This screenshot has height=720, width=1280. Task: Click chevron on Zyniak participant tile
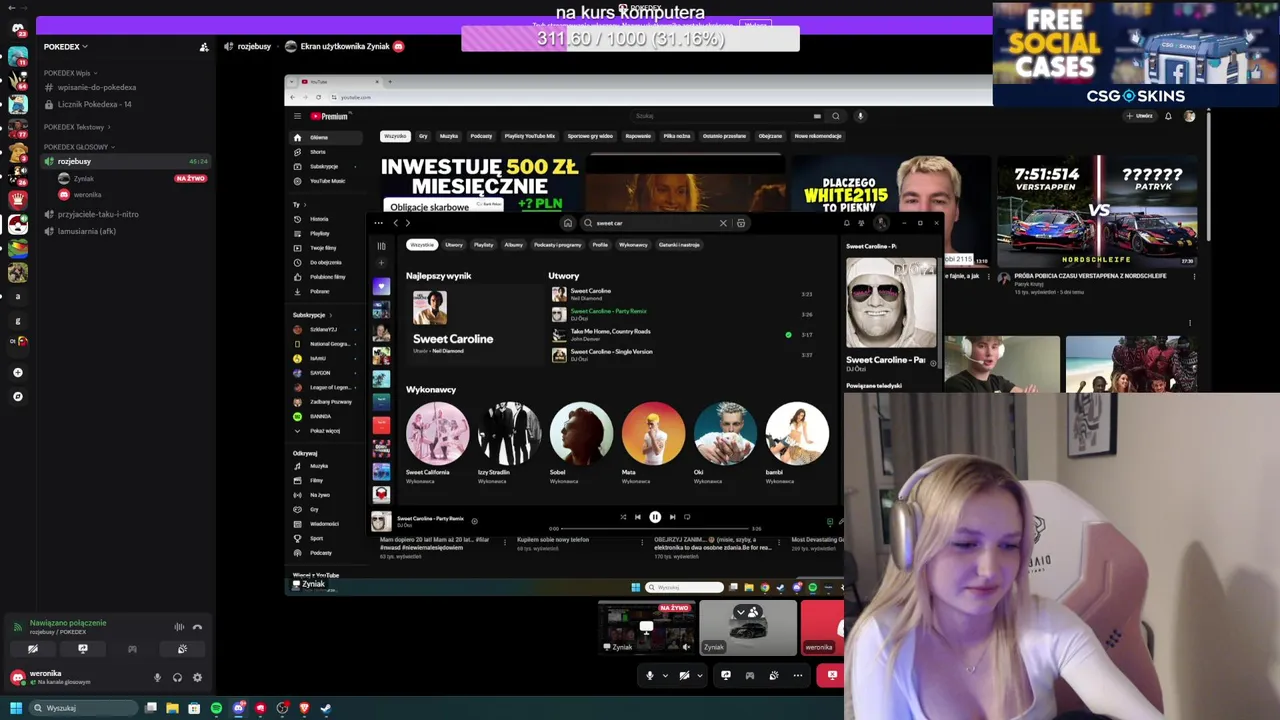pyautogui.click(x=741, y=612)
